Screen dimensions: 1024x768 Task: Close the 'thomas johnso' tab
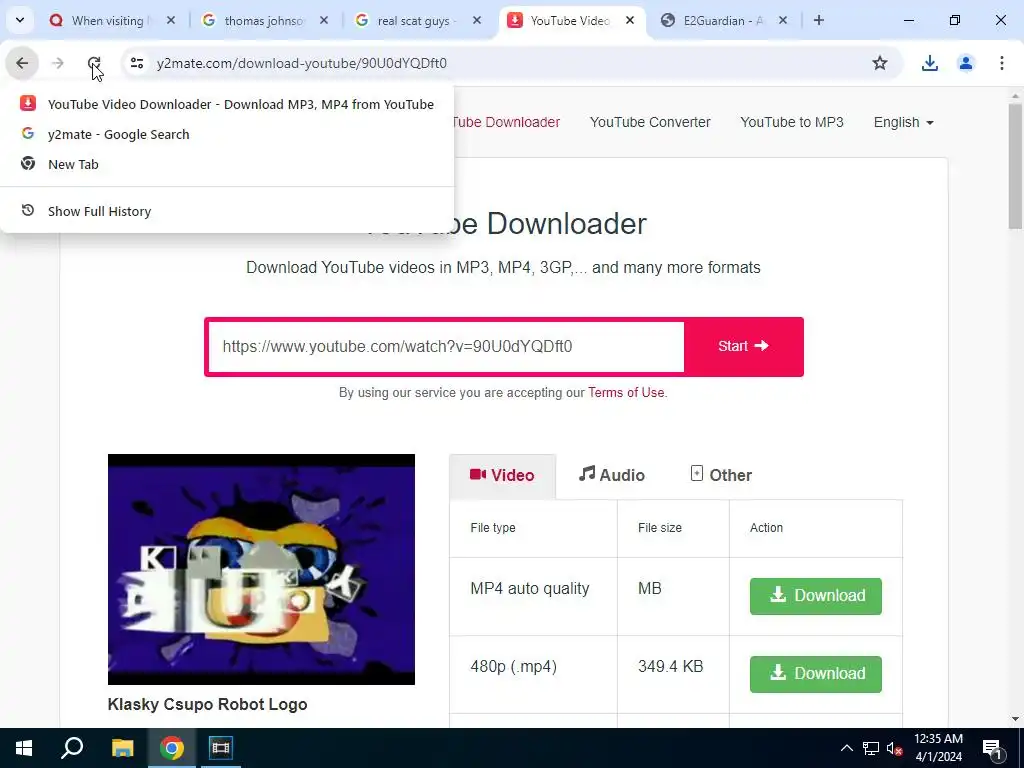tap(324, 20)
